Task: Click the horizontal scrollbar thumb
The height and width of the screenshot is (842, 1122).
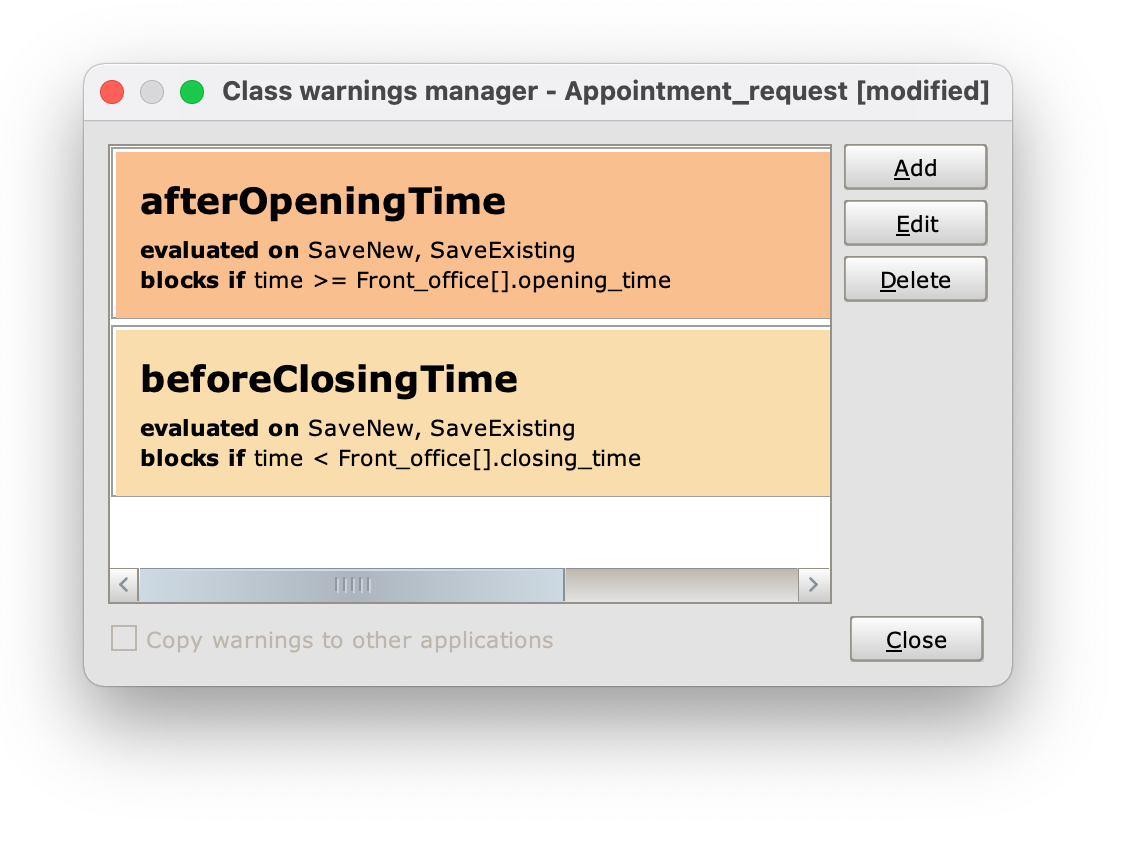Action: (351, 584)
